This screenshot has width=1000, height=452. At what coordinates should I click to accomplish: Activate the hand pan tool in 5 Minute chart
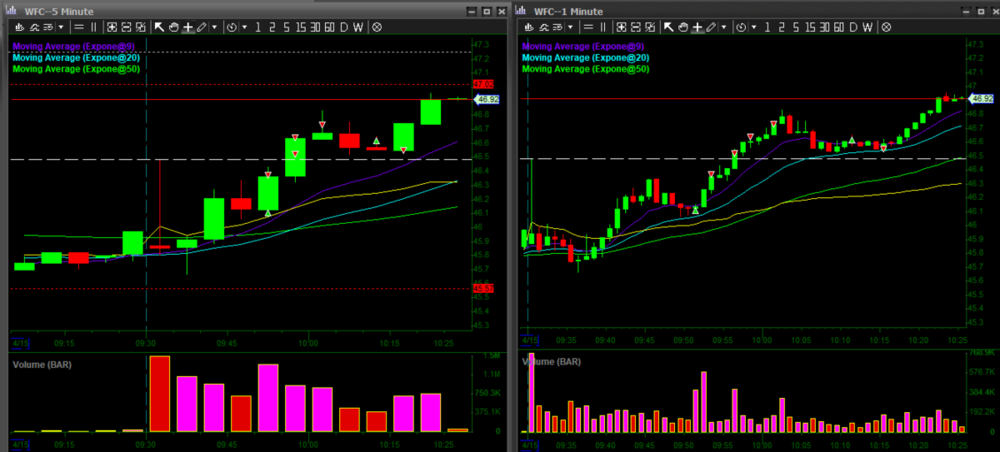coord(173,28)
